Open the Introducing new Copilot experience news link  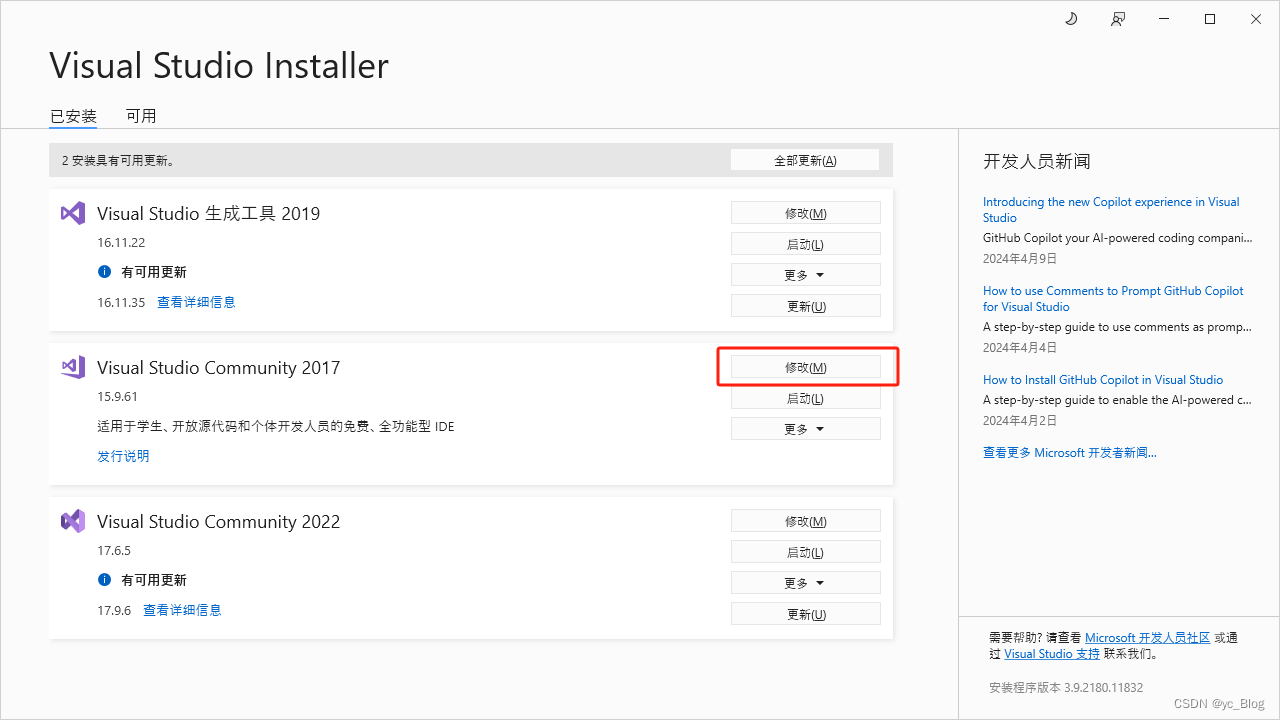[1111, 210]
